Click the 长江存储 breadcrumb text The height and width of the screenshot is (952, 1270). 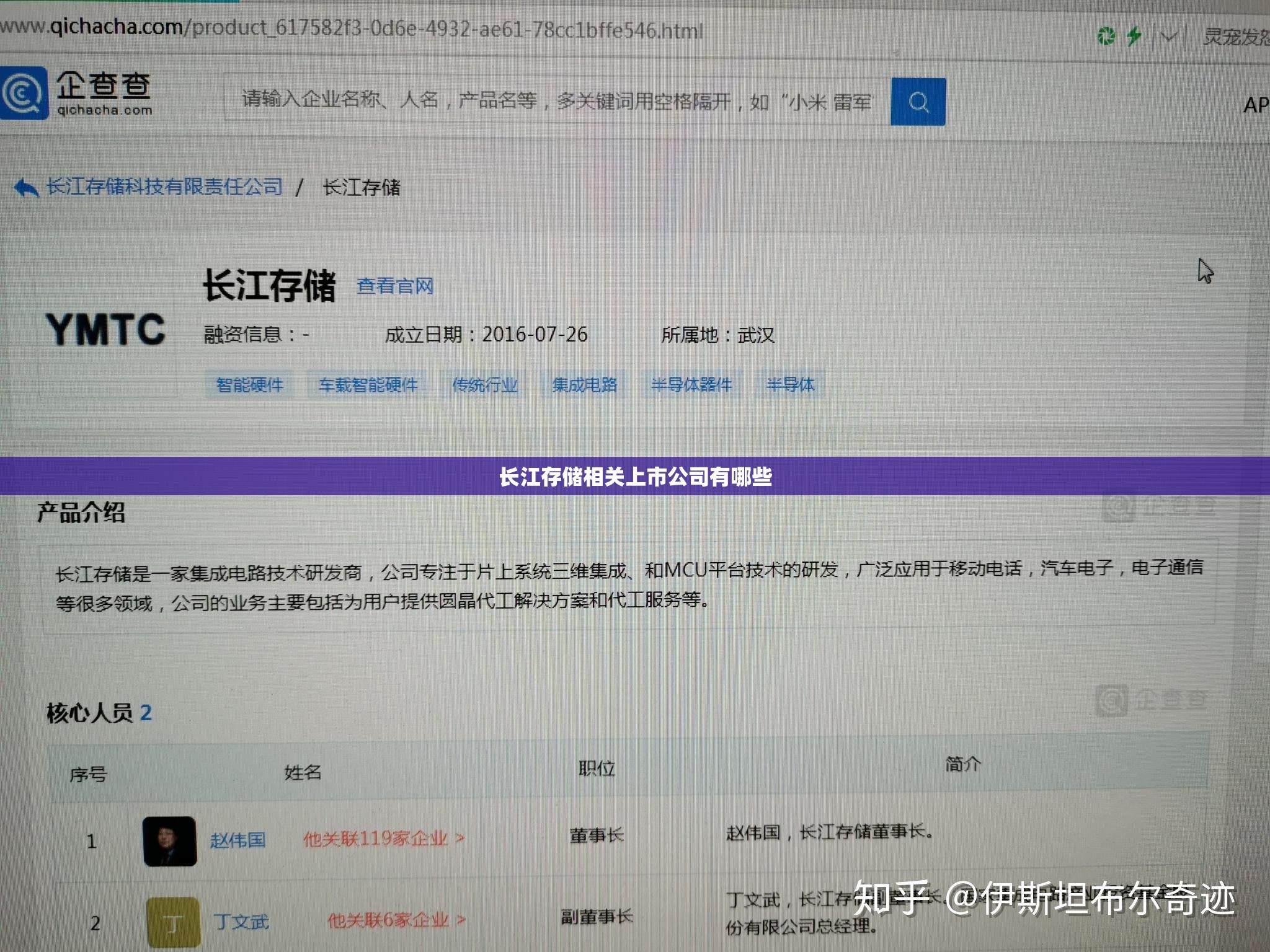point(362,187)
